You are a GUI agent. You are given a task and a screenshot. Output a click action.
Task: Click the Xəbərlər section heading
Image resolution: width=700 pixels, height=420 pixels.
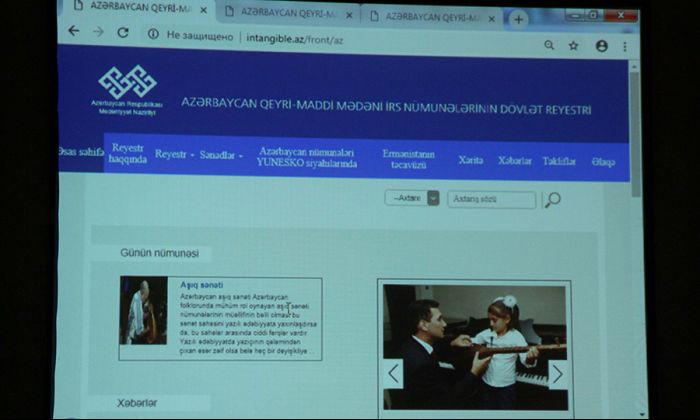137,403
